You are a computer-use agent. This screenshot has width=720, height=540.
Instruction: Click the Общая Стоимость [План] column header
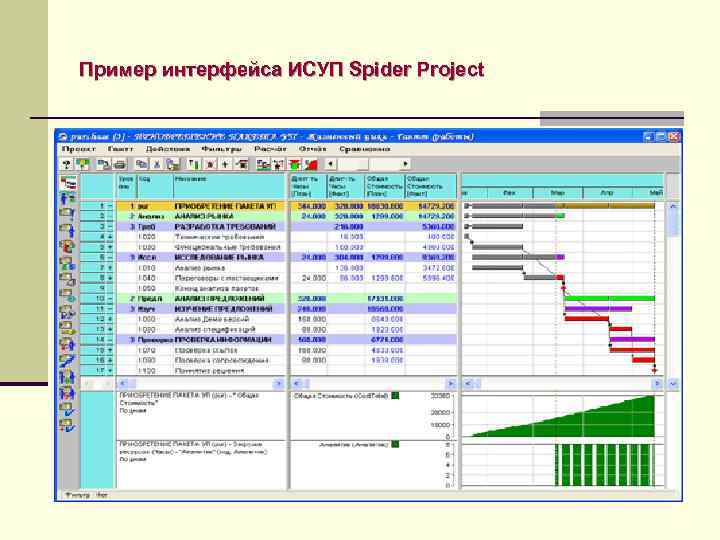385,186
